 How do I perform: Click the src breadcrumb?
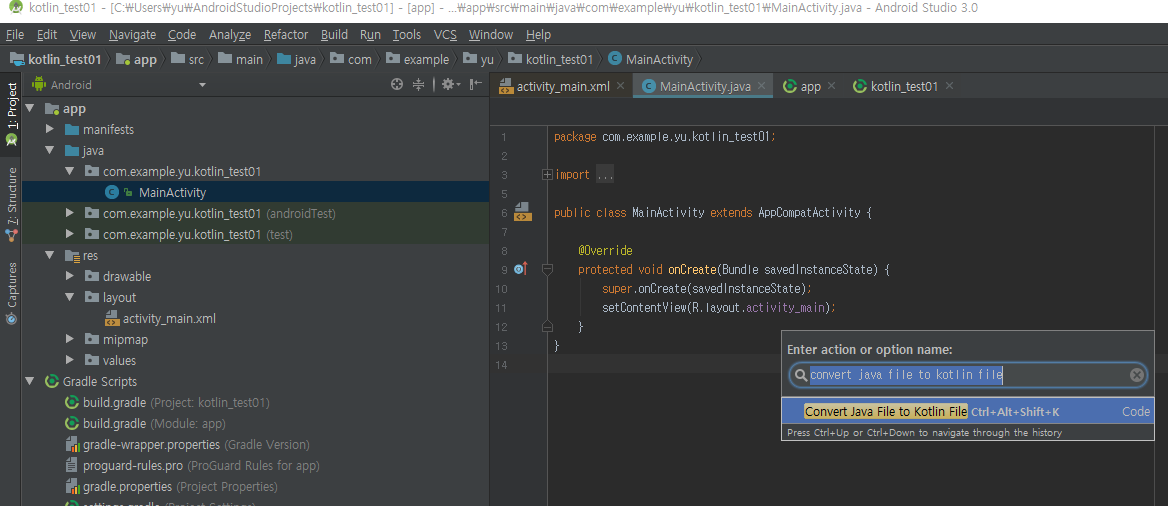coord(188,59)
